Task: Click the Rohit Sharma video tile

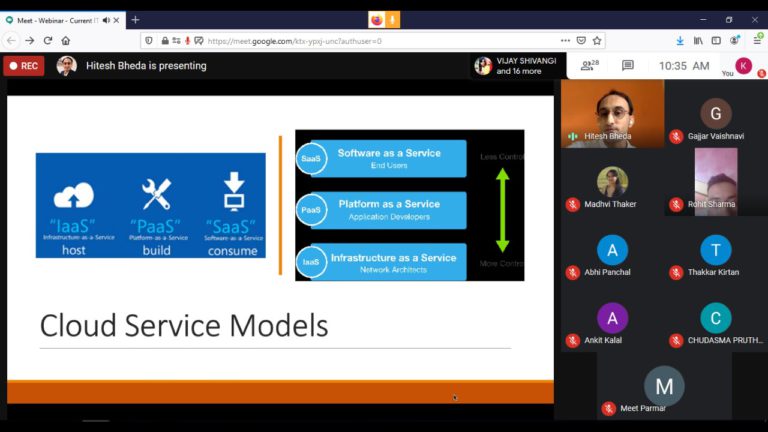Action: tap(715, 181)
